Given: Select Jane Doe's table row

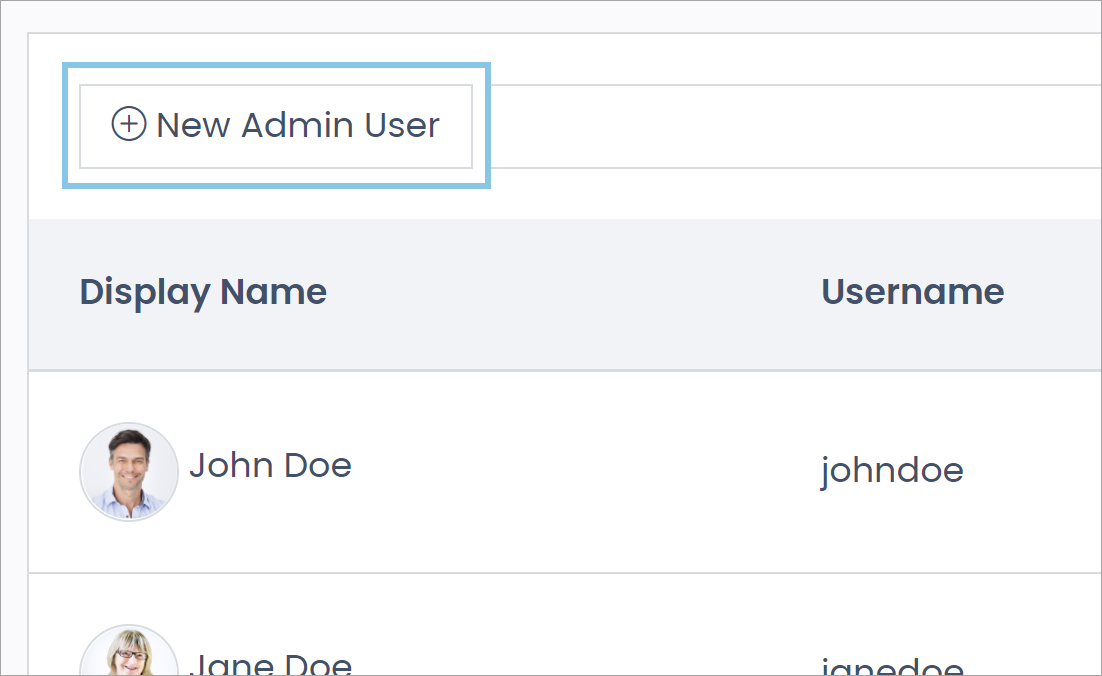Looking at the screenshot, I should (550, 655).
